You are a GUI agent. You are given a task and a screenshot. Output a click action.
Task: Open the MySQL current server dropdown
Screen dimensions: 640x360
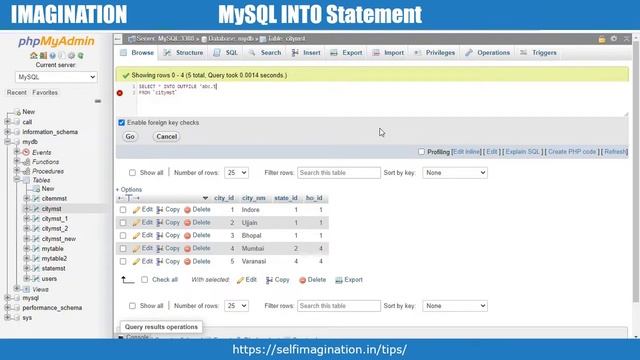(x=56, y=77)
